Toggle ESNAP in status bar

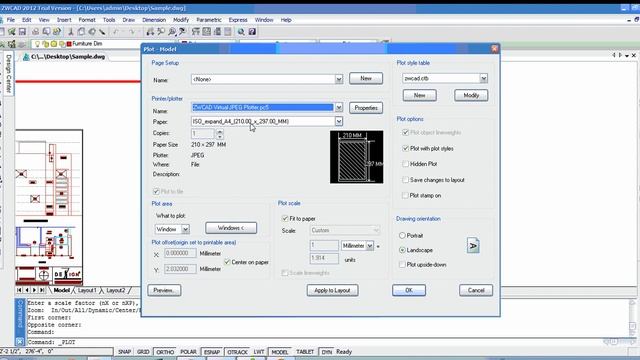click(212, 352)
